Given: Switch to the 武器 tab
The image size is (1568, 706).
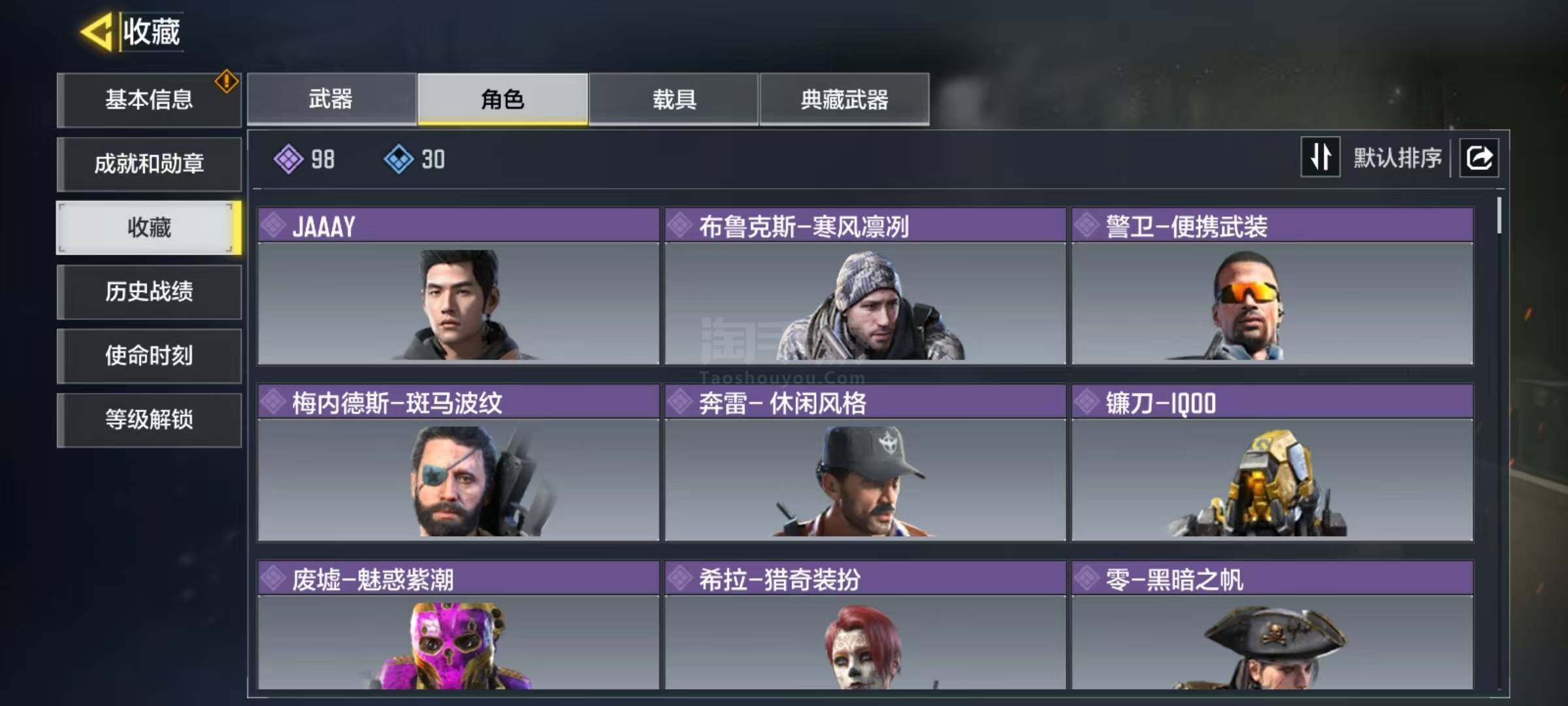Looking at the screenshot, I should (331, 99).
